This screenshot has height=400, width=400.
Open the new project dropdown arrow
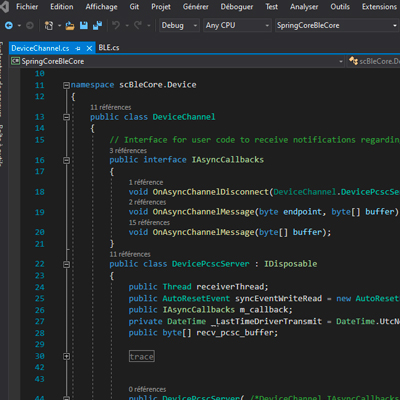point(59,26)
